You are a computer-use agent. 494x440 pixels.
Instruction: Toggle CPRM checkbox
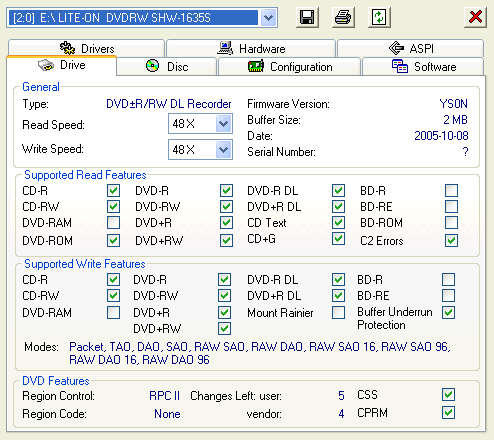coord(448,413)
